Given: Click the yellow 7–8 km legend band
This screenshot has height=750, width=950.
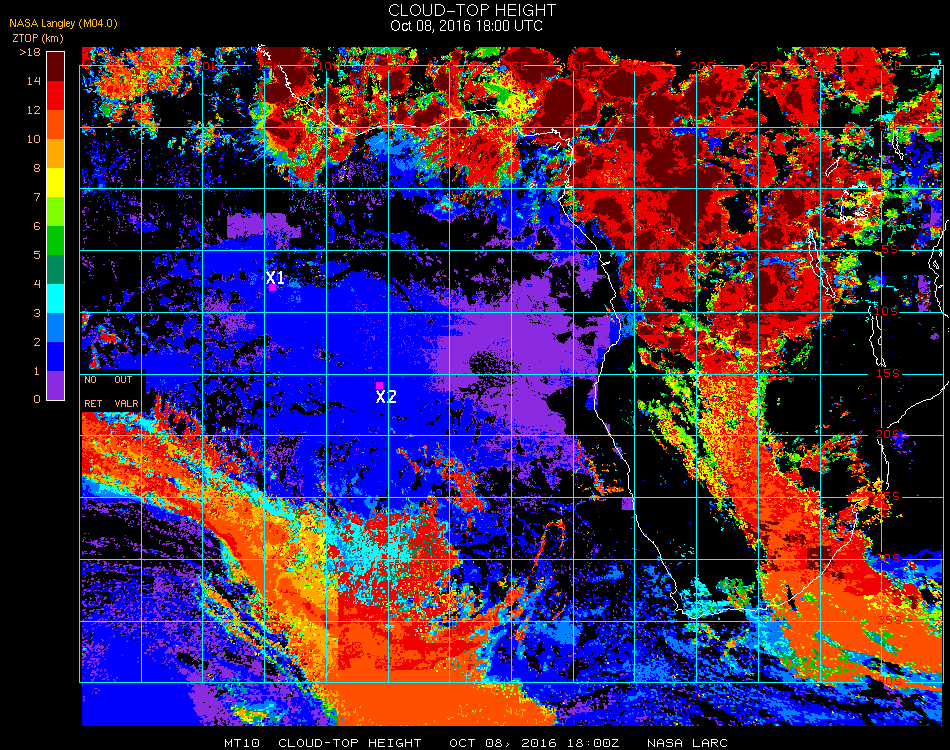Looking at the screenshot, I should [55, 183].
